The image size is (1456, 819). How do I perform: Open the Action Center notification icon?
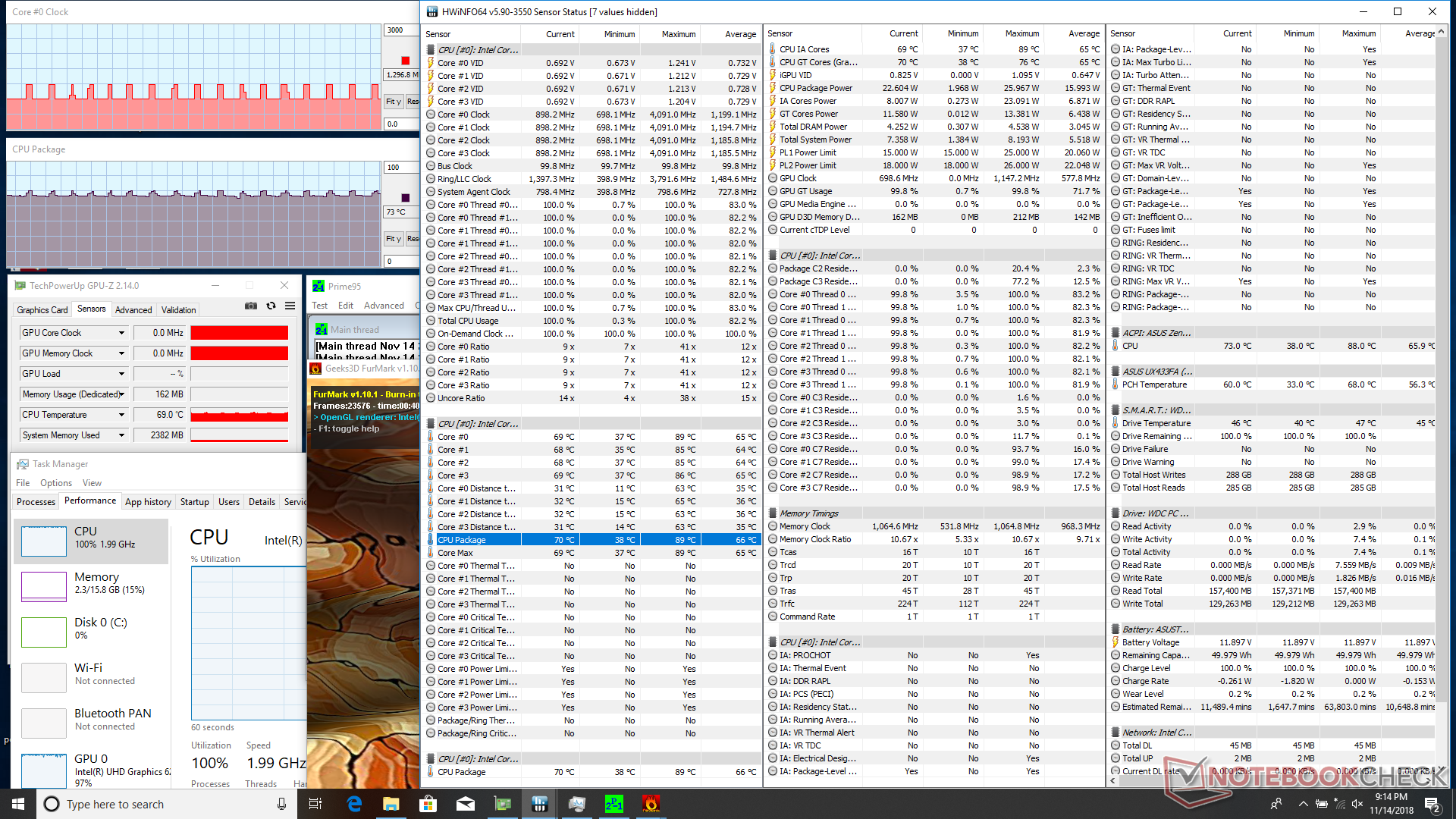pos(1432,804)
